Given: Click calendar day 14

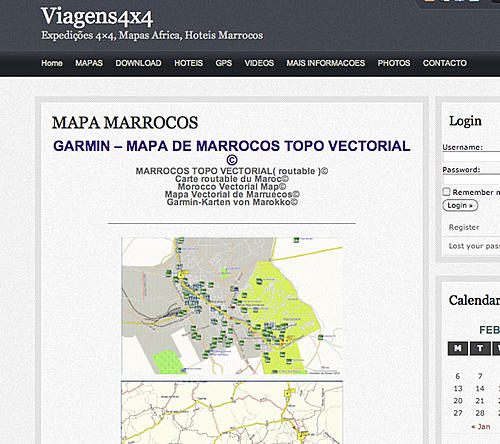Looking at the screenshot, I should (x=480, y=389).
